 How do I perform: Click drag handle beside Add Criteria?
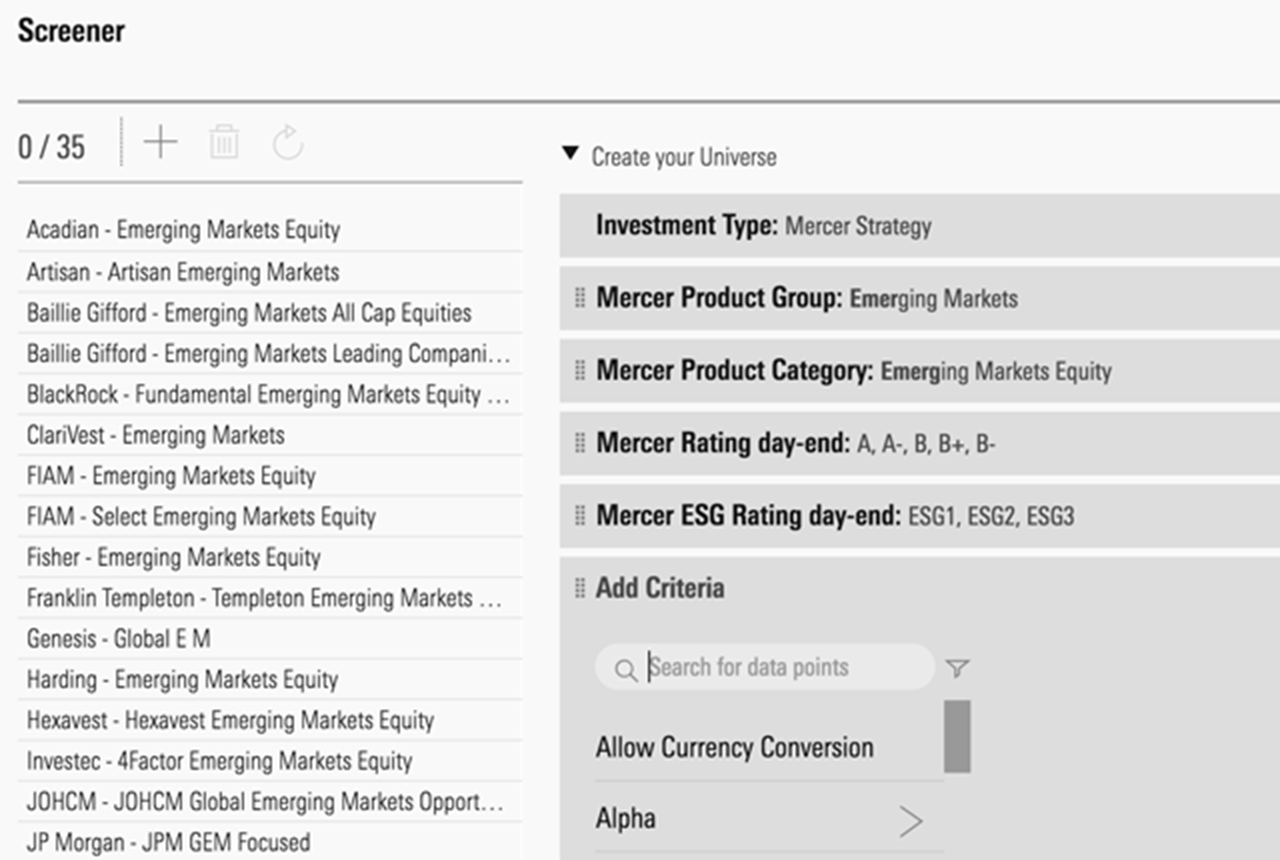[x=580, y=588]
